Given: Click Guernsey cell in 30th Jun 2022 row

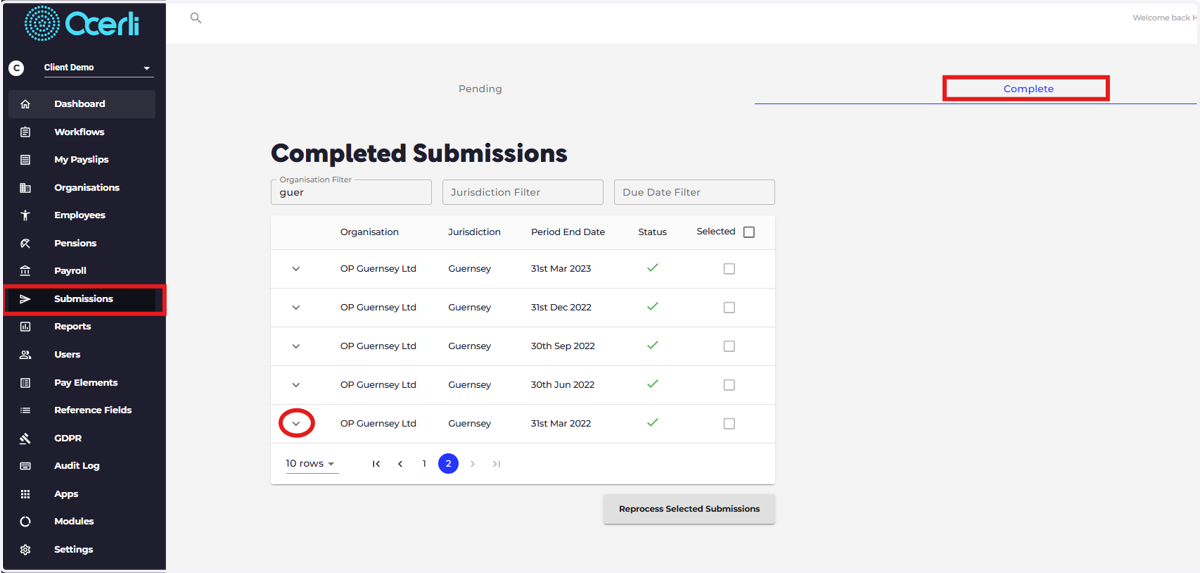Looking at the screenshot, I should 470,385.
